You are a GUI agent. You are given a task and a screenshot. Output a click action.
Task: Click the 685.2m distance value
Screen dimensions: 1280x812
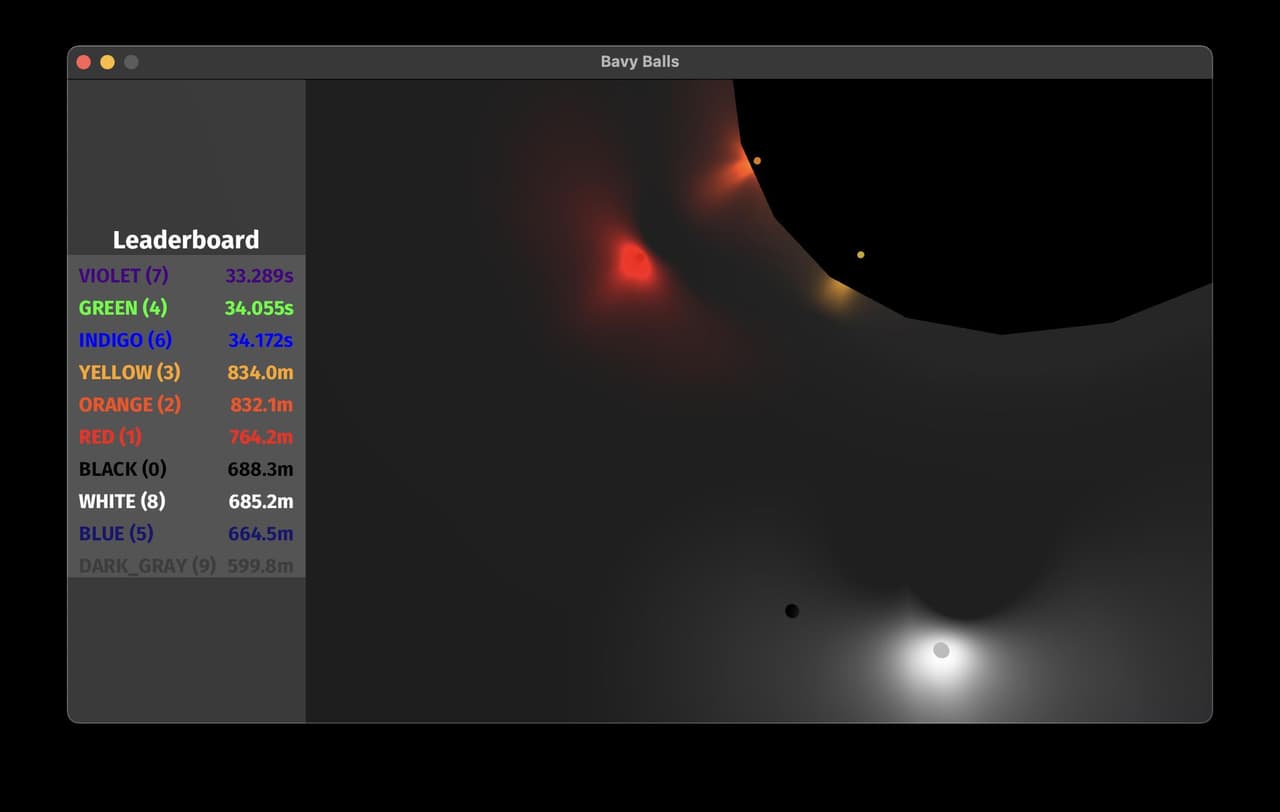pyautogui.click(x=261, y=501)
